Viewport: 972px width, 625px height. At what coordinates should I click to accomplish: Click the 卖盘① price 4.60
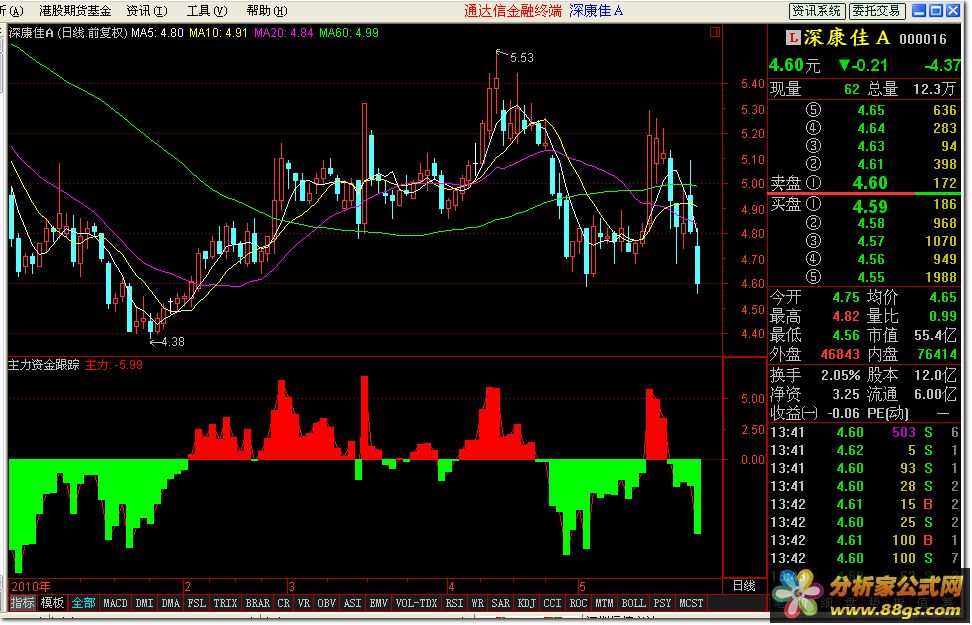(870, 183)
